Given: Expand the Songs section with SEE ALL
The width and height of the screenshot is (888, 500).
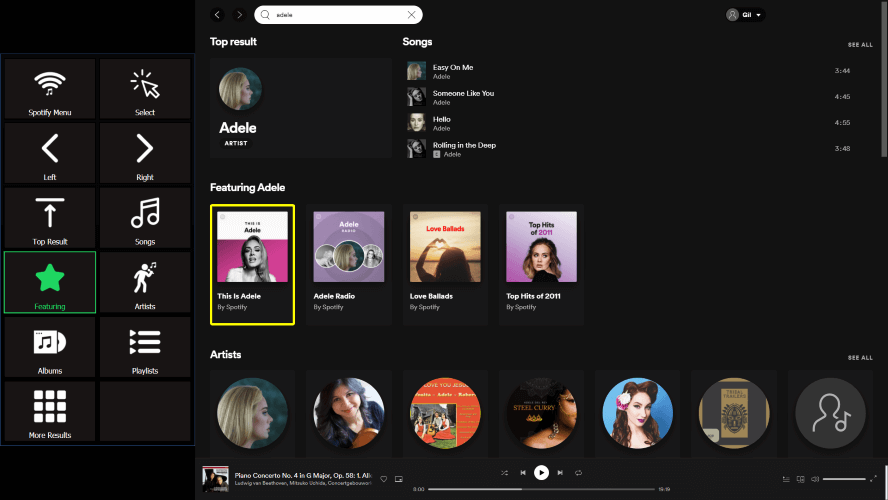Looking at the screenshot, I should tap(860, 45).
